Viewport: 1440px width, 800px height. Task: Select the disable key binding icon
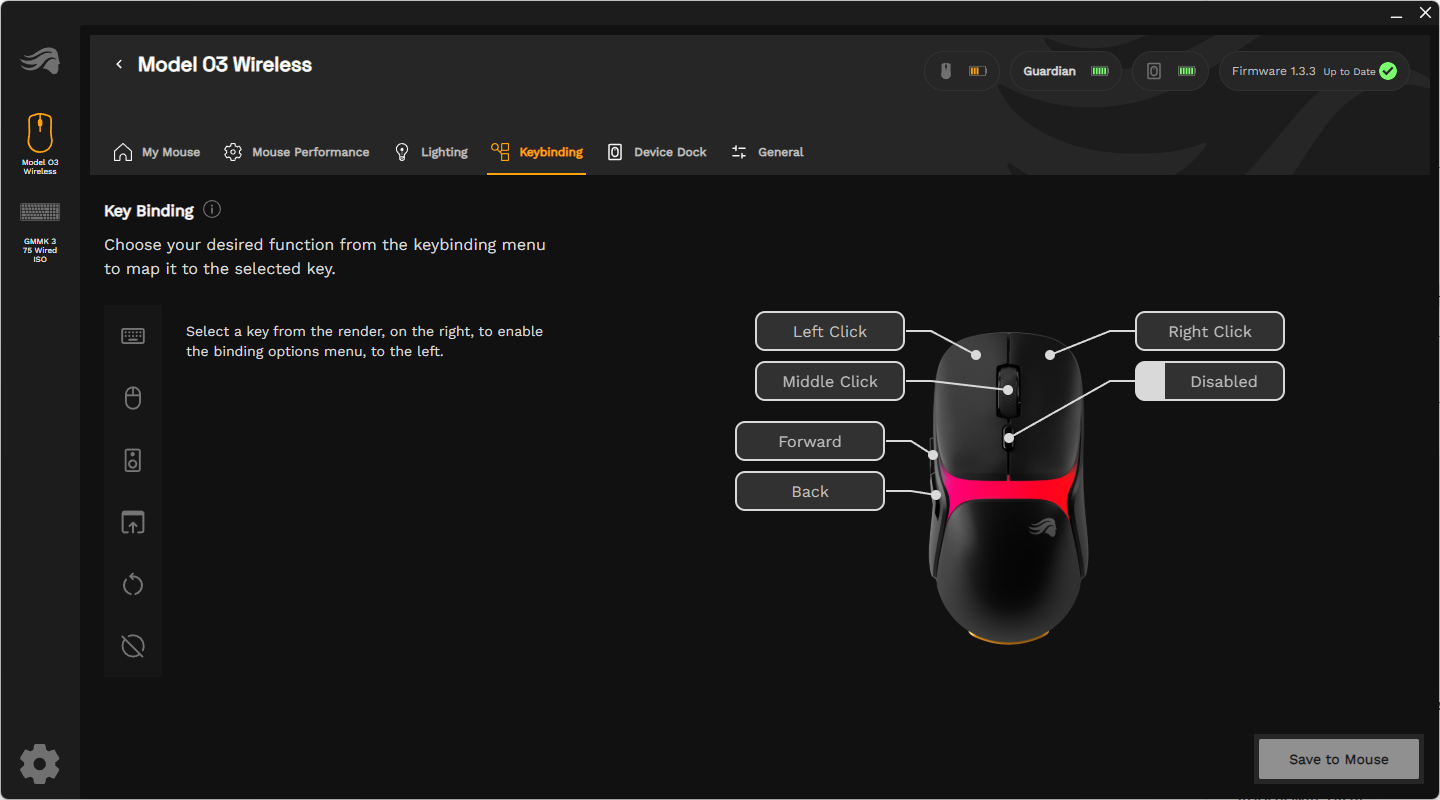pos(133,646)
